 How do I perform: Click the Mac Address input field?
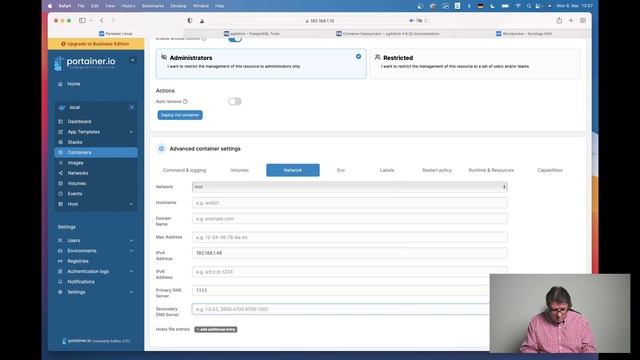pos(350,237)
